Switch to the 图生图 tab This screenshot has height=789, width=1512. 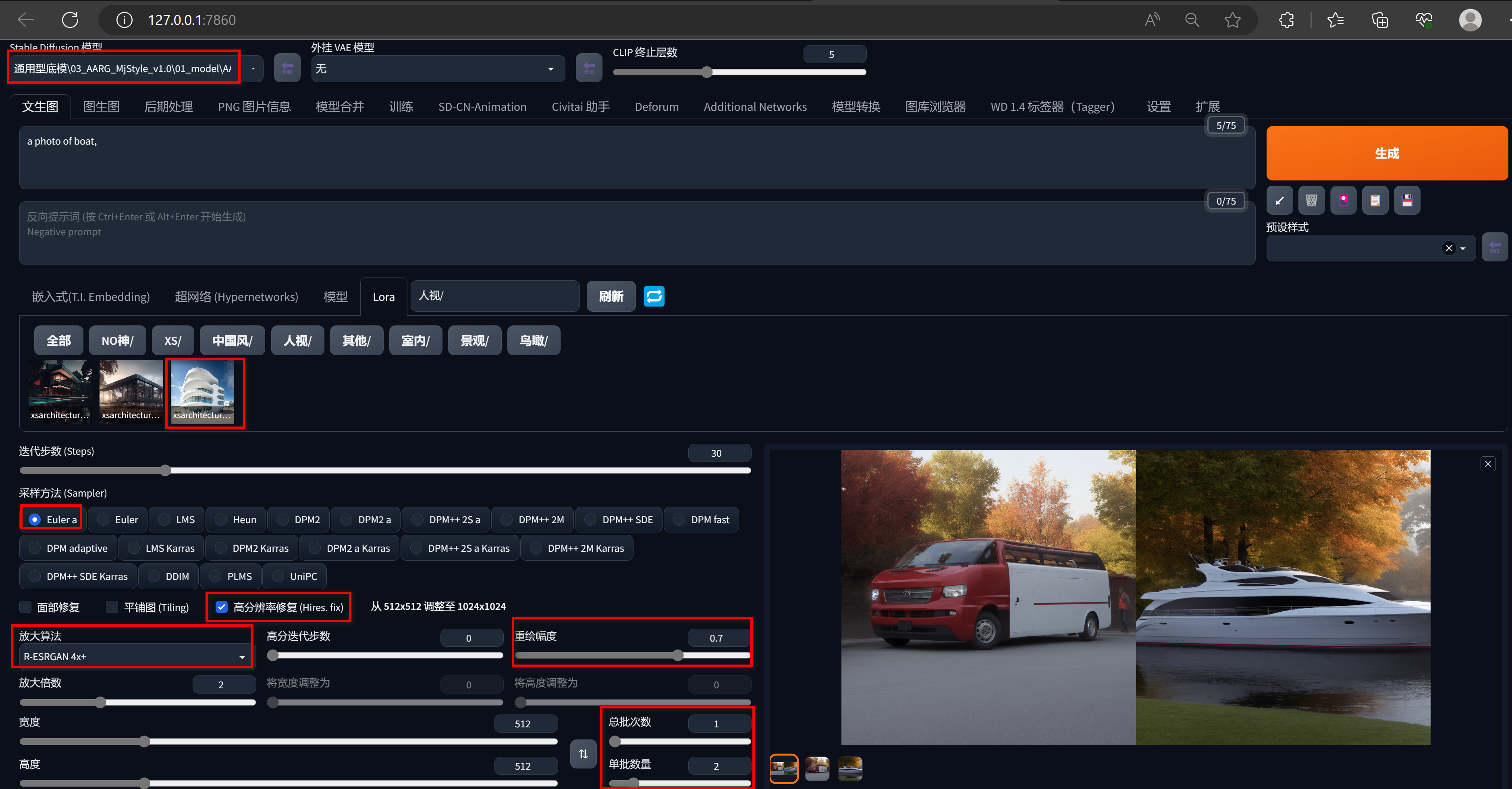pyautogui.click(x=101, y=107)
